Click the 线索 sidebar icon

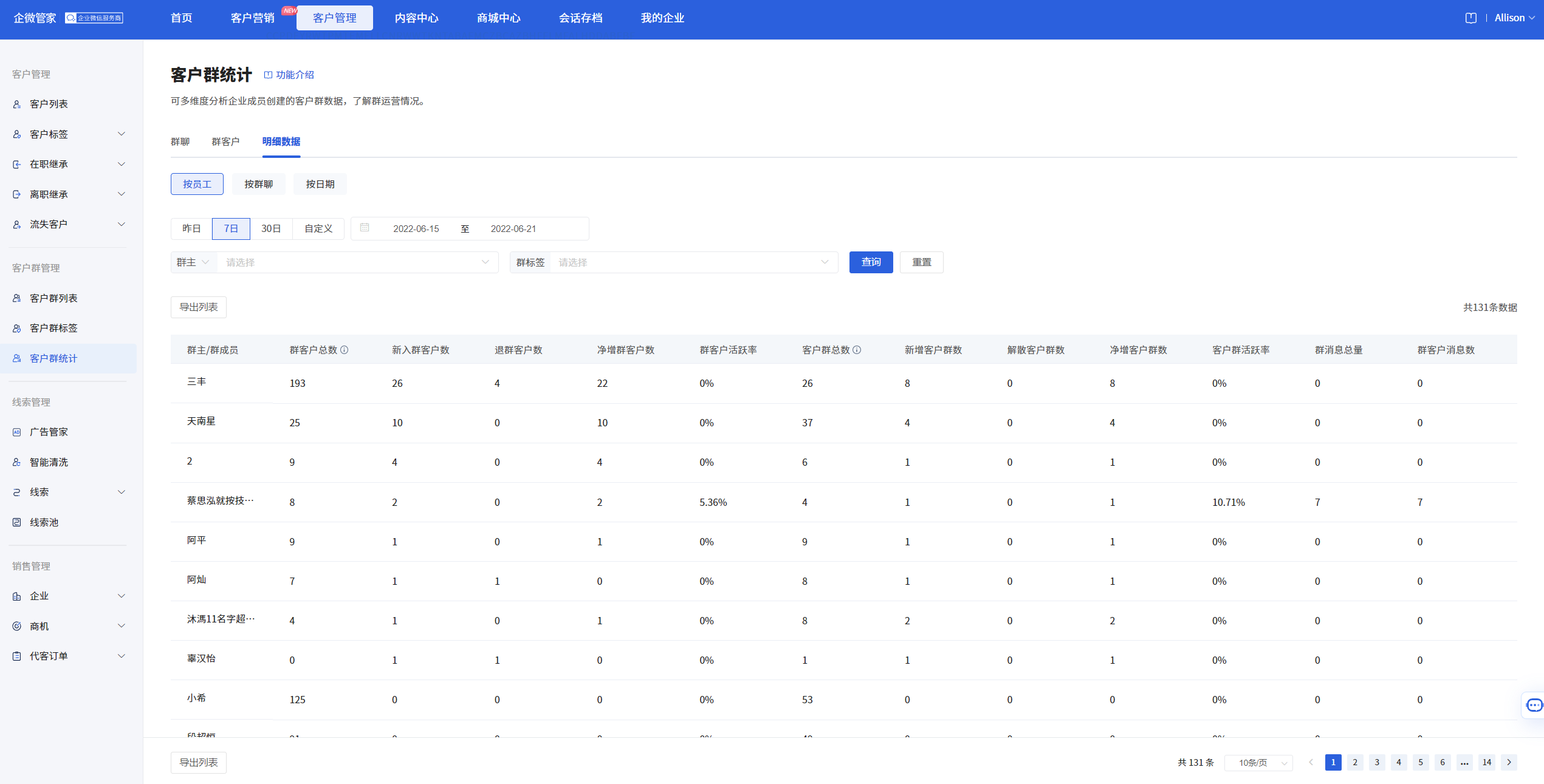[x=17, y=493]
